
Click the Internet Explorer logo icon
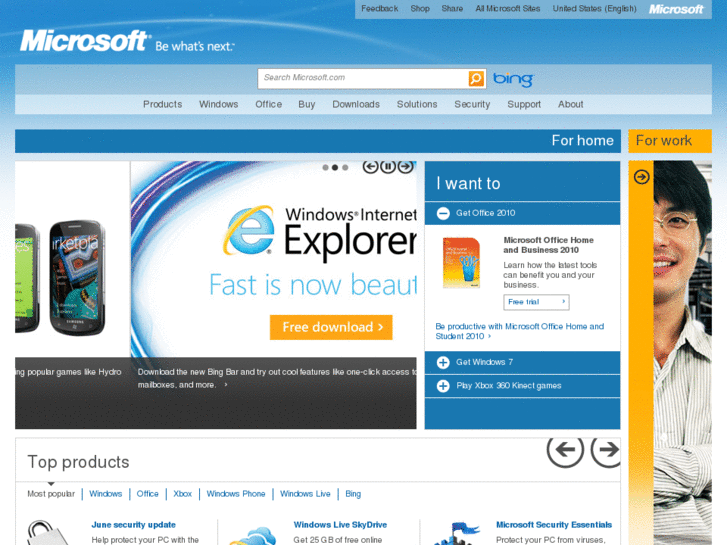[x=249, y=231]
